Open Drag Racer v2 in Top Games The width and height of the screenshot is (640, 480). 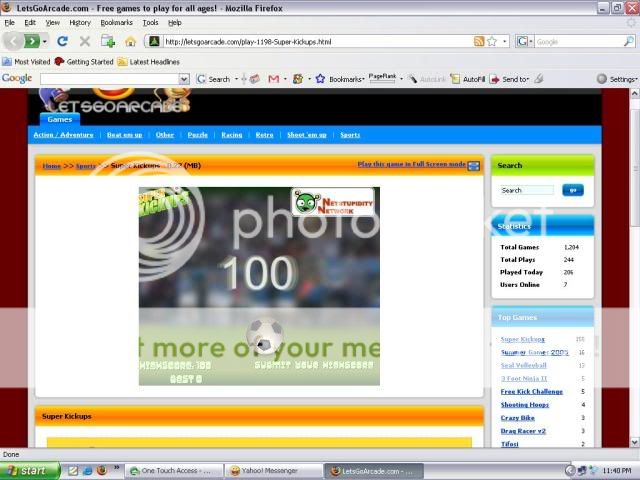pyautogui.click(x=523, y=431)
